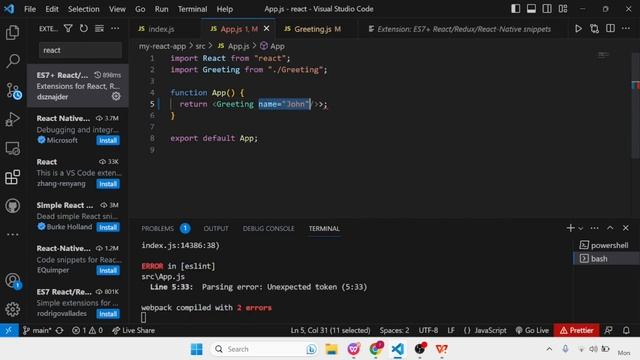Install React-Native snippets by EQuimper
This screenshot has width=640, height=360.
pyautogui.click(x=108, y=270)
